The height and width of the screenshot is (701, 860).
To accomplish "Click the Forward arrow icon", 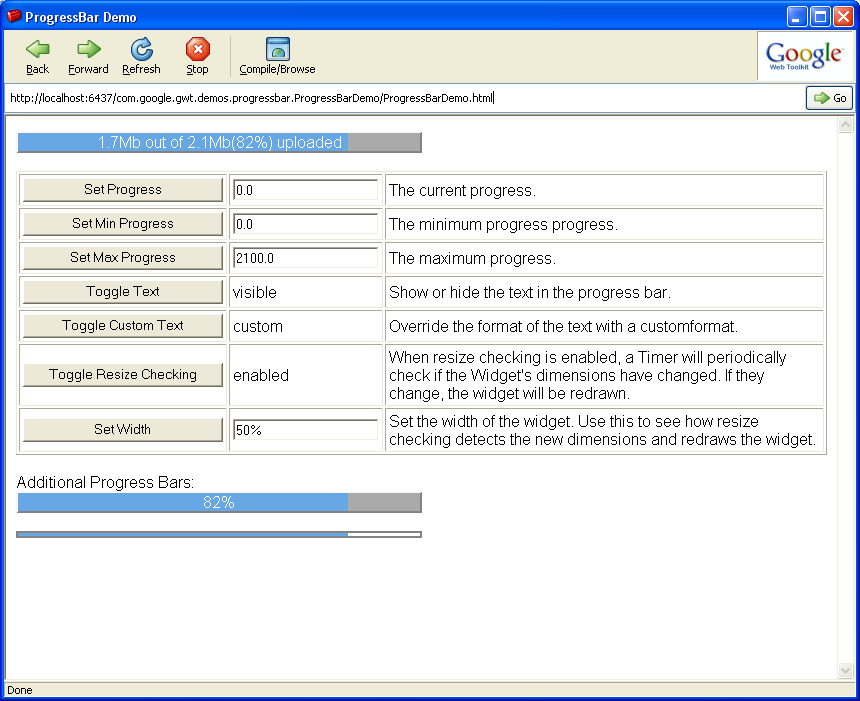I will click(x=88, y=50).
